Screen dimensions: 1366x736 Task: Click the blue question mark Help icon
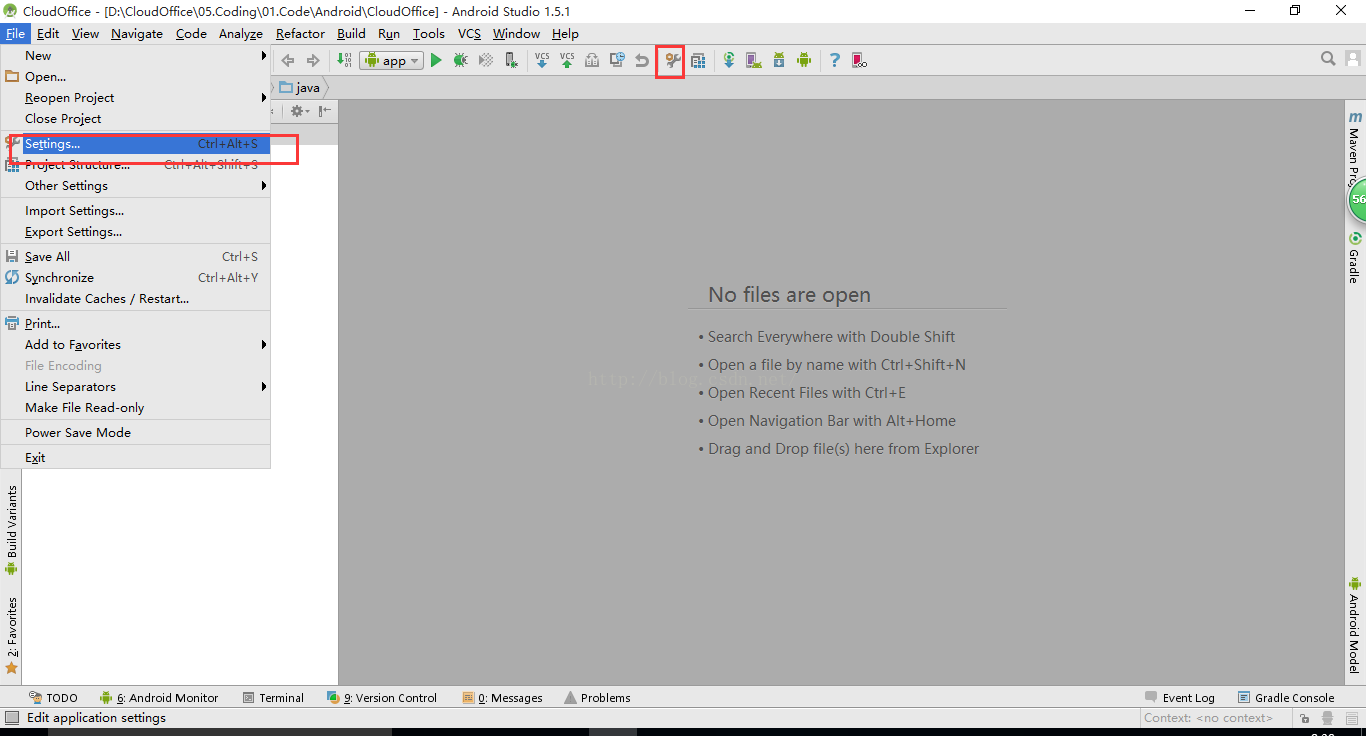coord(835,60)
